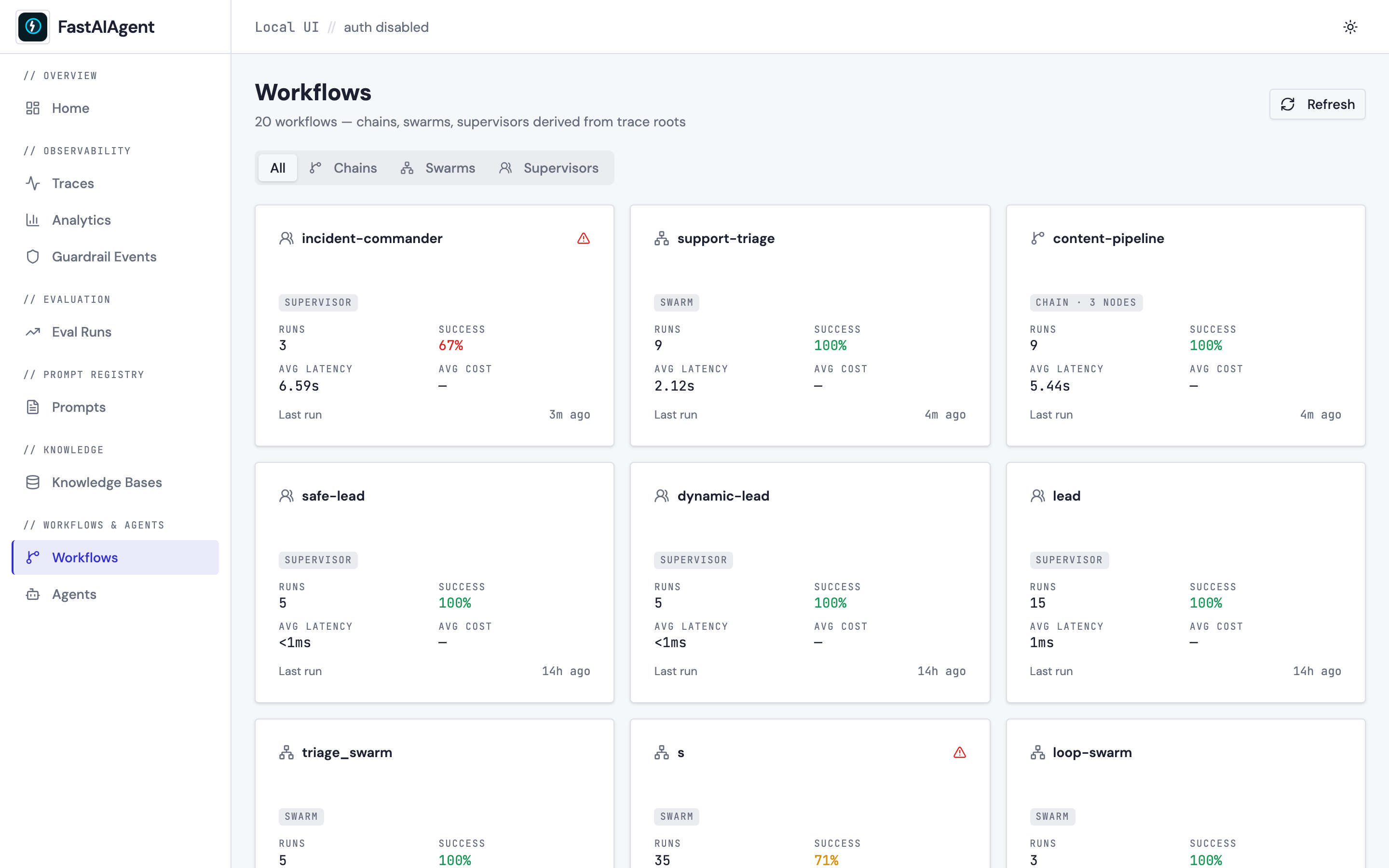Screen dimensions: 1389x868
Task: Click the Knowledge Bases database icon
Action: pyautogui.click(x=33, y=482)
